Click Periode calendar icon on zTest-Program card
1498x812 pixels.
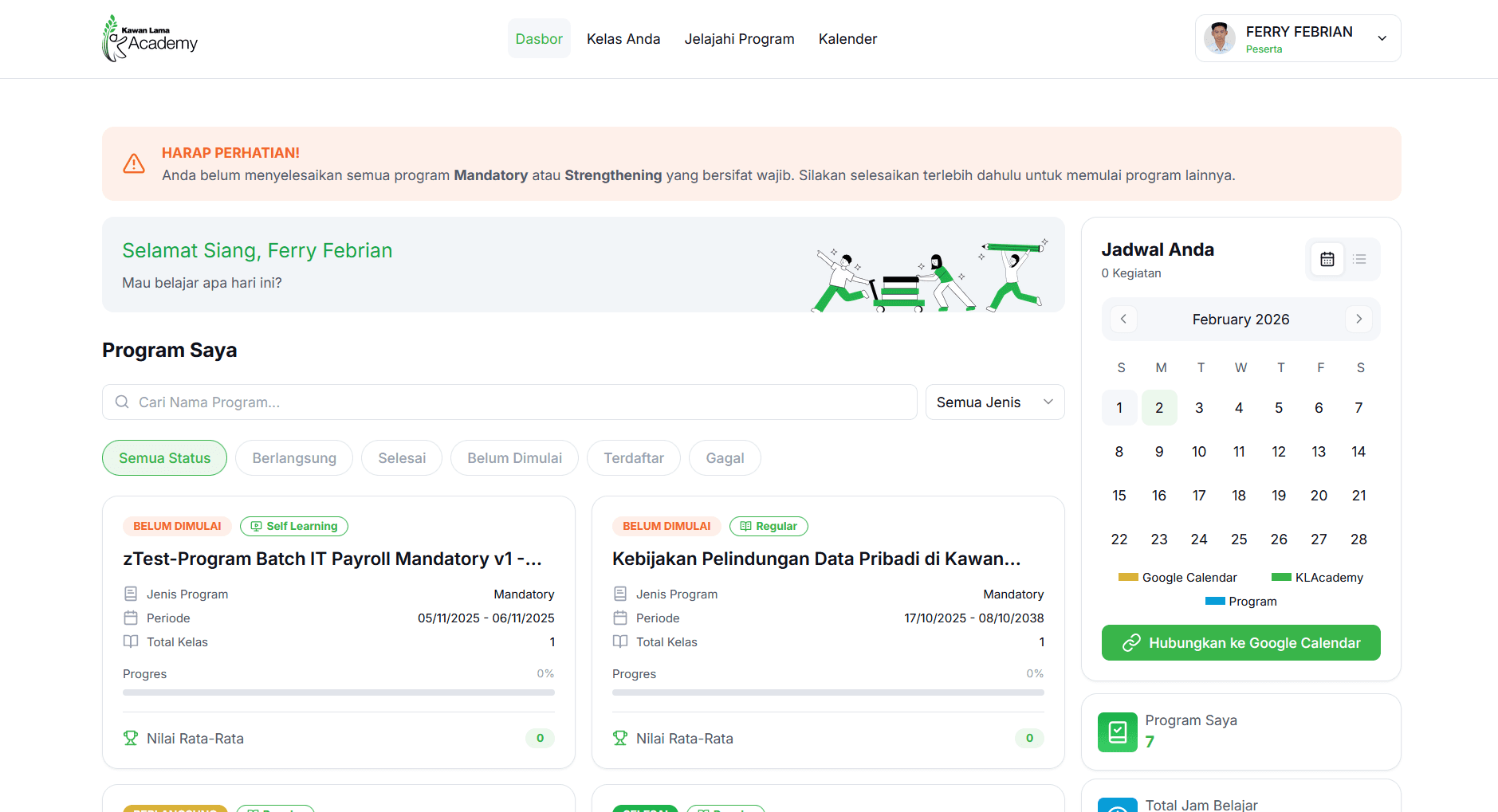(x=131, y=618)
